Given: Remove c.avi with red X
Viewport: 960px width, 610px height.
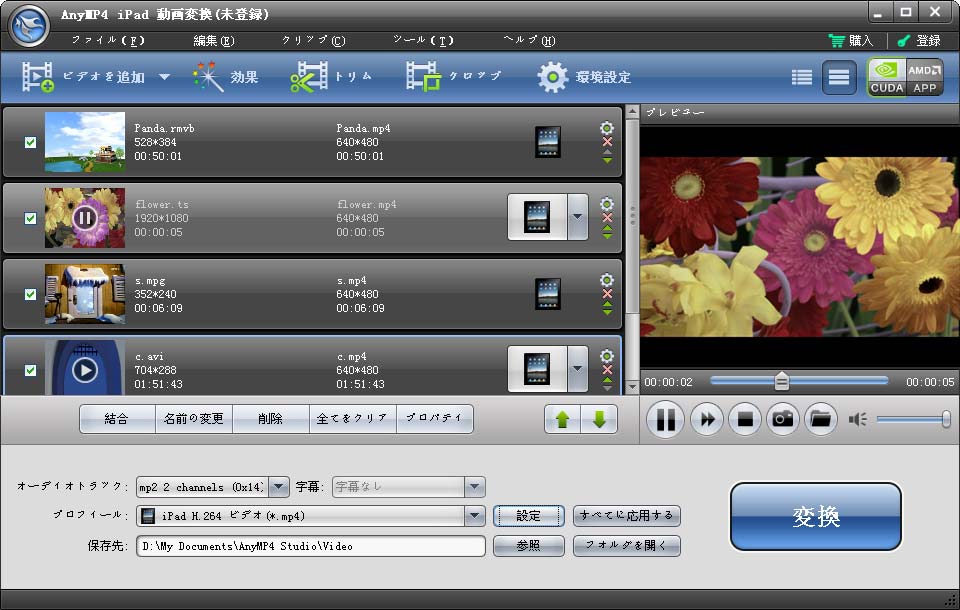Looking at the screenshot, I should coord(607,370).
